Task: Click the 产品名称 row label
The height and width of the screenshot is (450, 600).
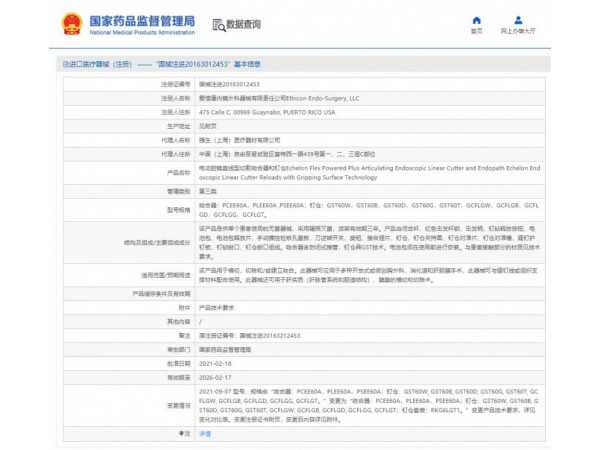Action: (x=179, y=173)
